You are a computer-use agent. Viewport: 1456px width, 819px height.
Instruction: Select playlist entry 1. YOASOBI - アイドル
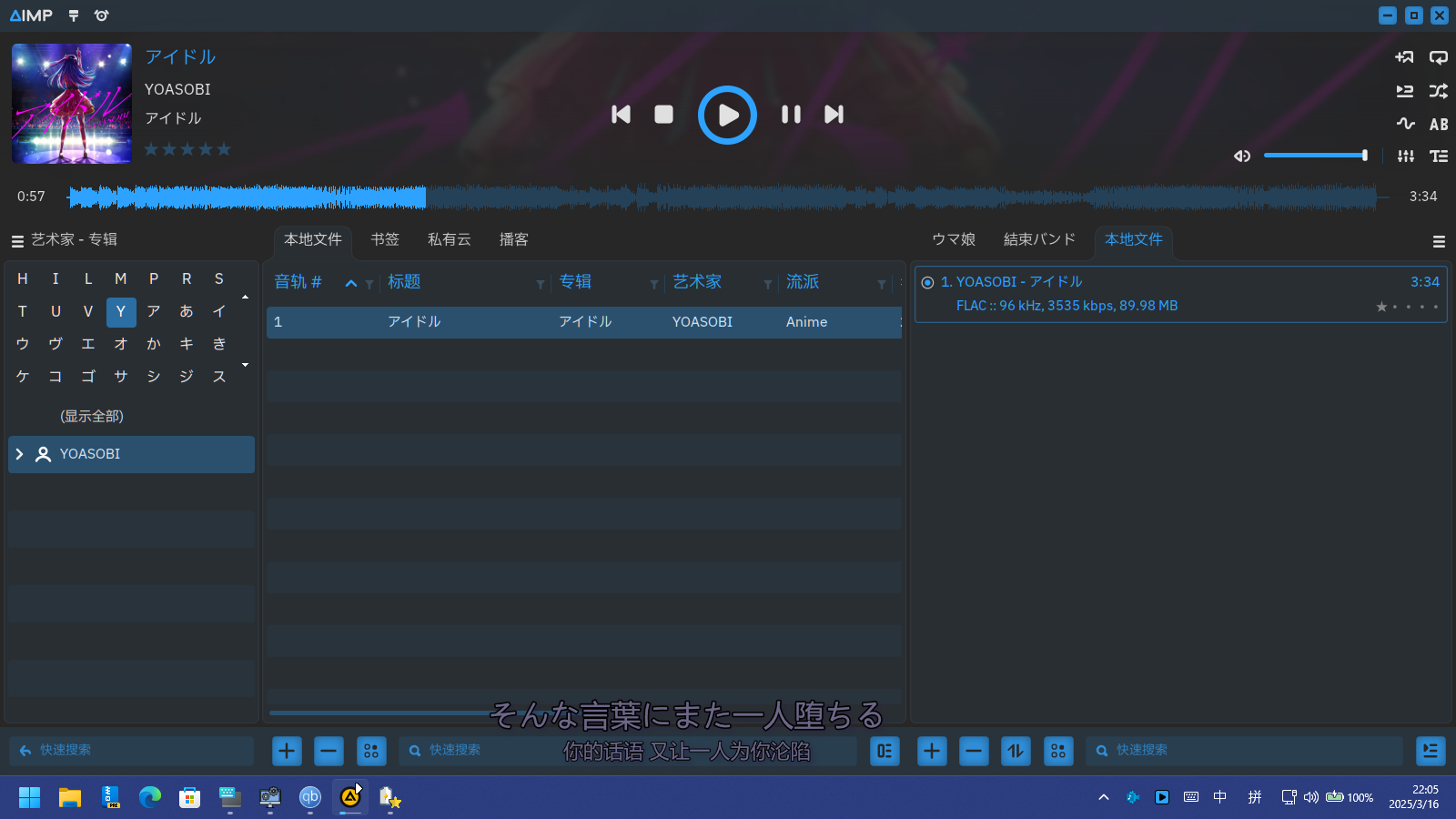[x=1181, y=294]
